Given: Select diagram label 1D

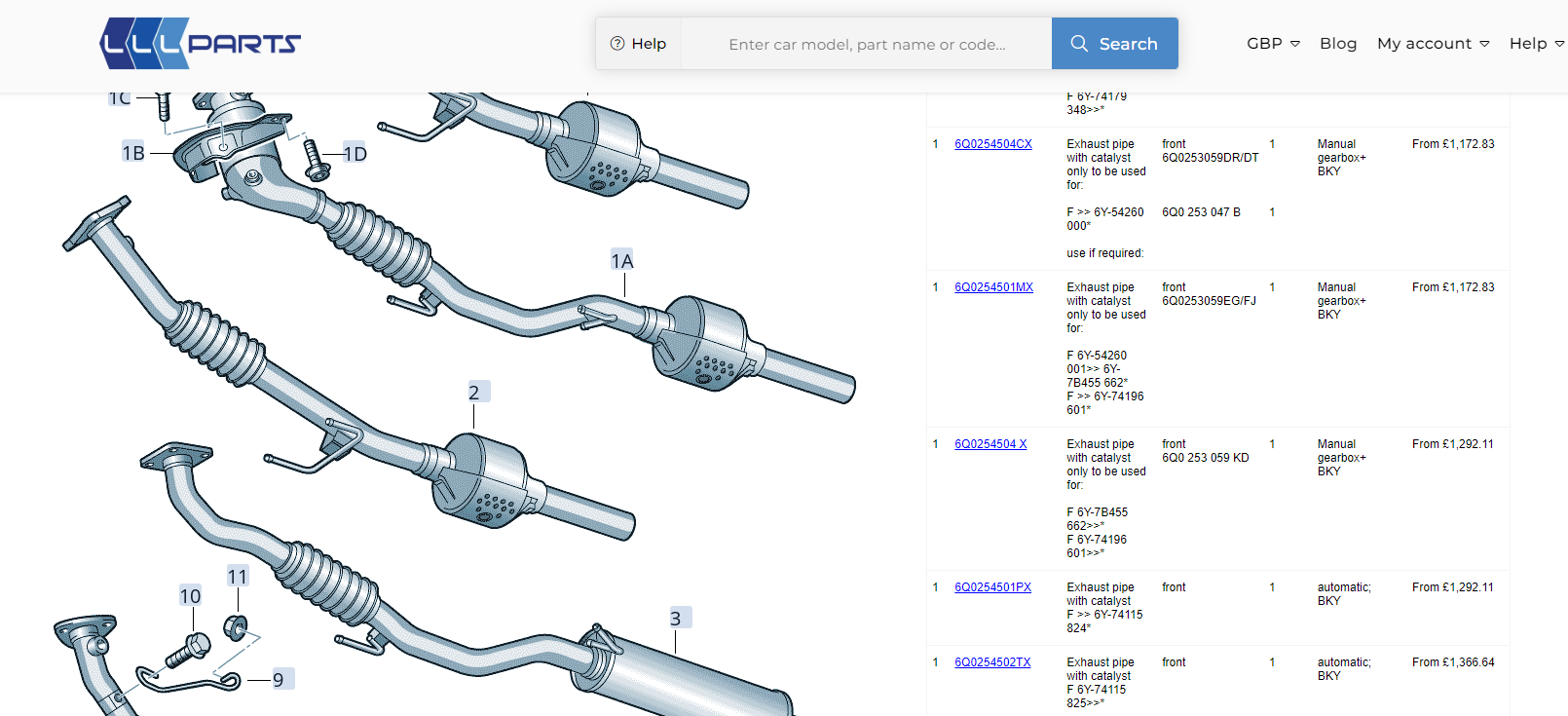Looking at the screenshot, I should point(355,154).
